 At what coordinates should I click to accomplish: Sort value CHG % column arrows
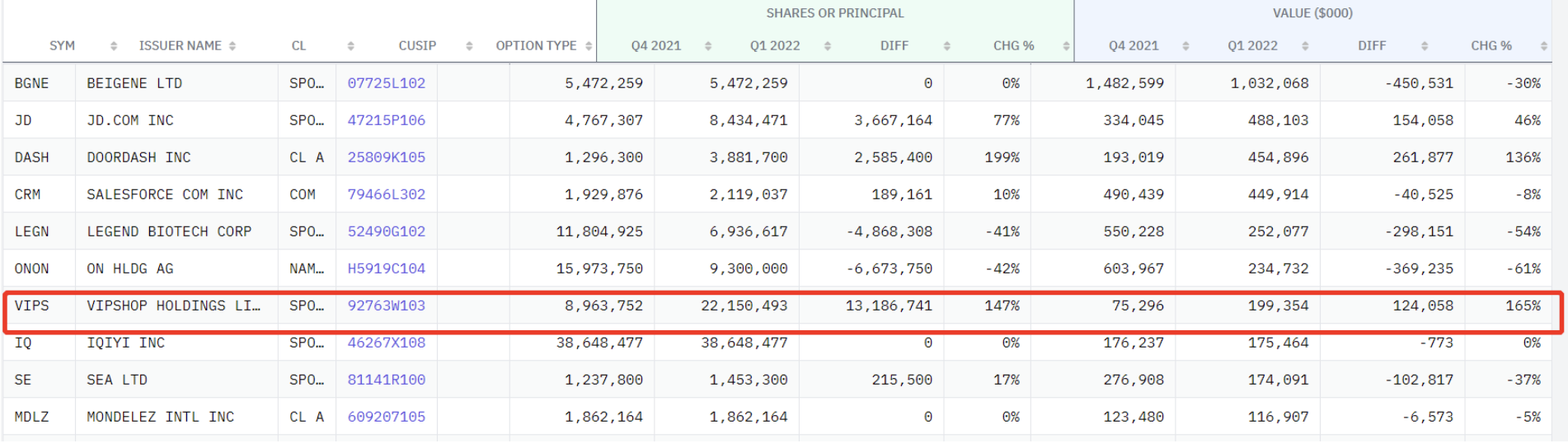1543,46
